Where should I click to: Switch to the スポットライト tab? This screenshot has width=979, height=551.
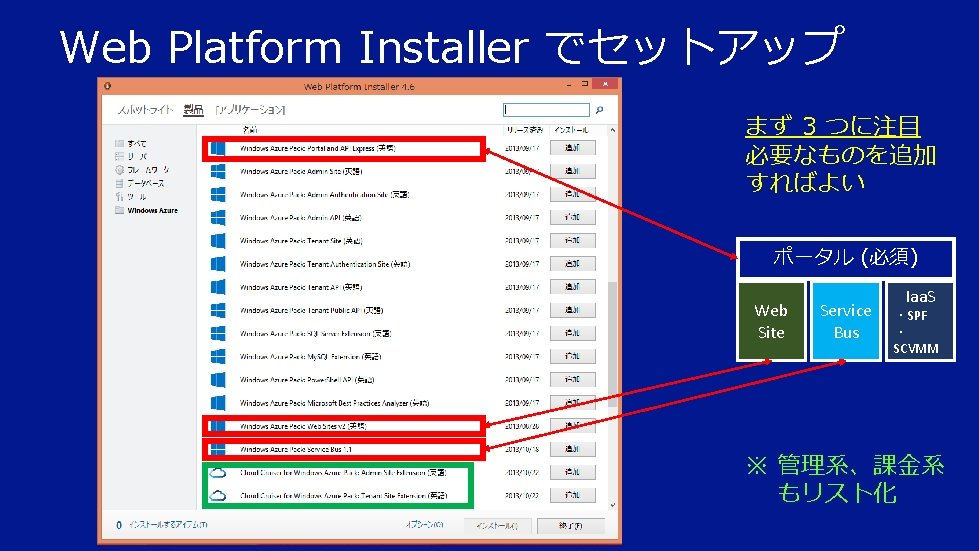[145, 110]
